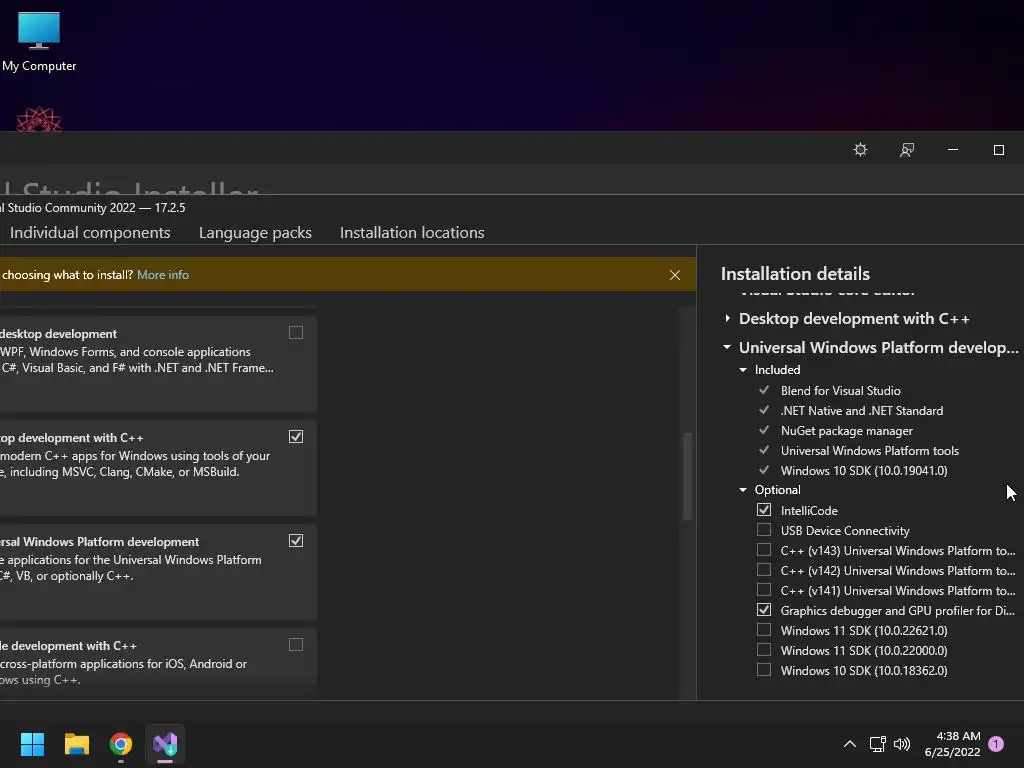Collapse the Included components section

[x=743, y=370]
